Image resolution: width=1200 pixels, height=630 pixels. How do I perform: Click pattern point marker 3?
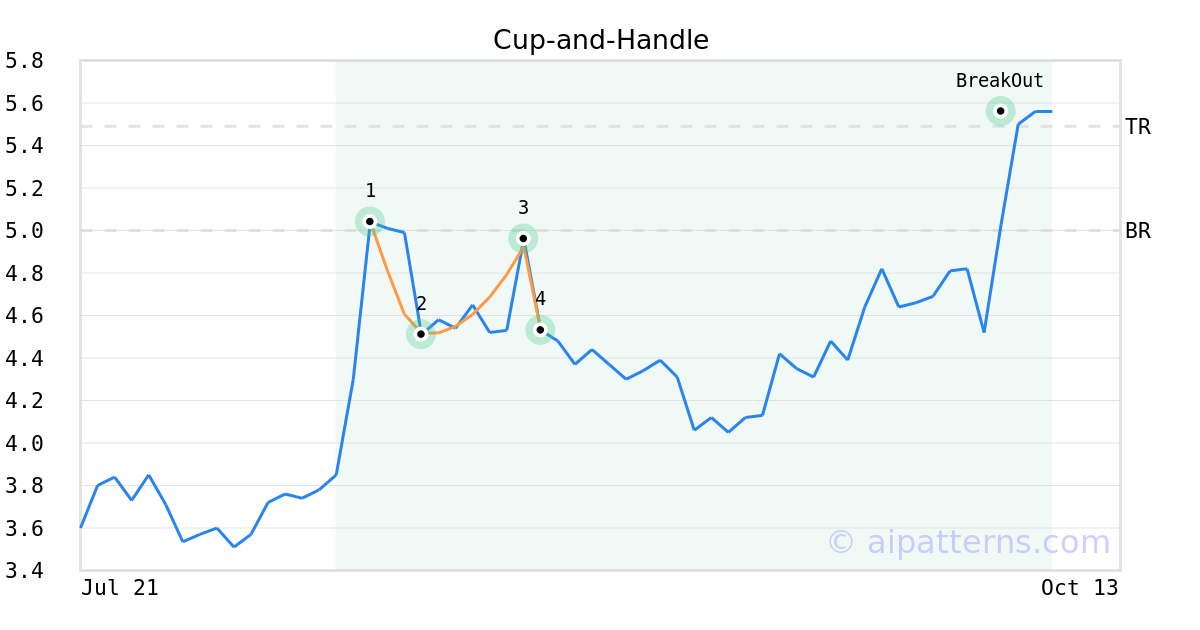(x=523, y=238)
